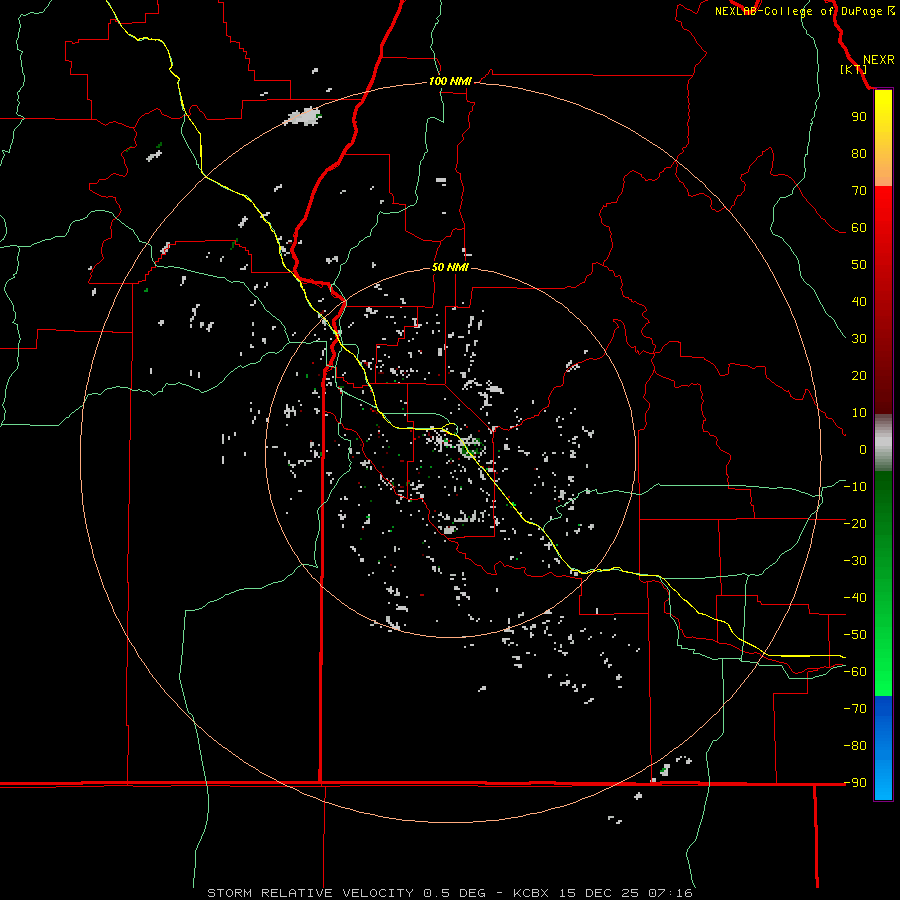Screen dimensions: 900x900
Task: Click the 70 value on the velocity scale
Action: click(x=859, y=191)
